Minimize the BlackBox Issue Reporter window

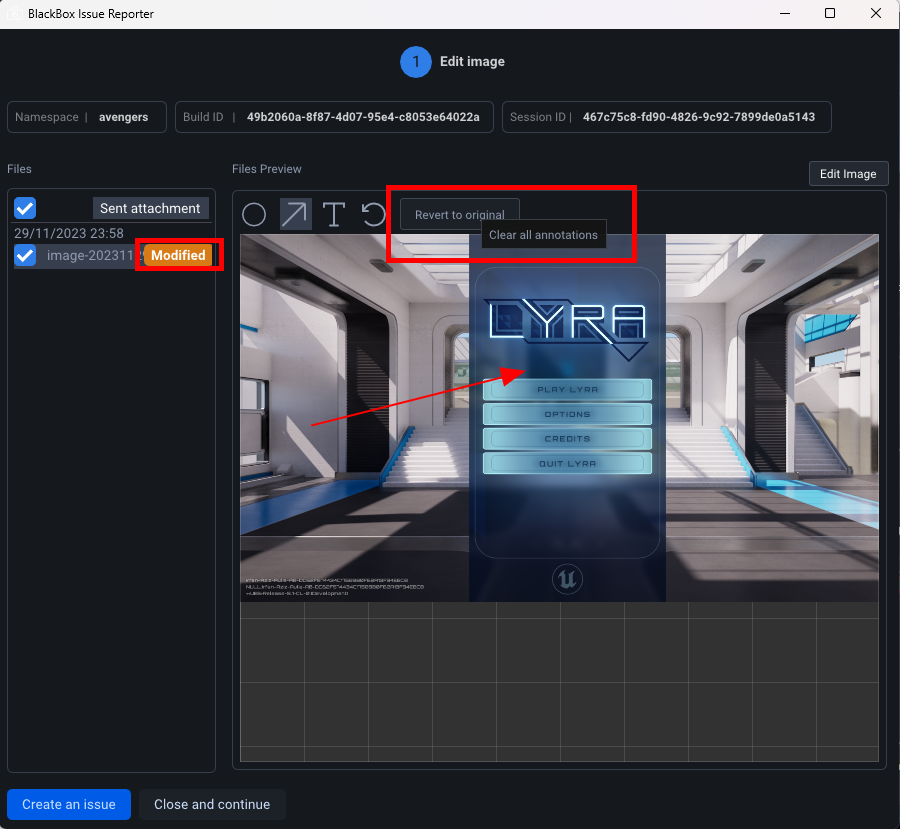coord(785,13)
